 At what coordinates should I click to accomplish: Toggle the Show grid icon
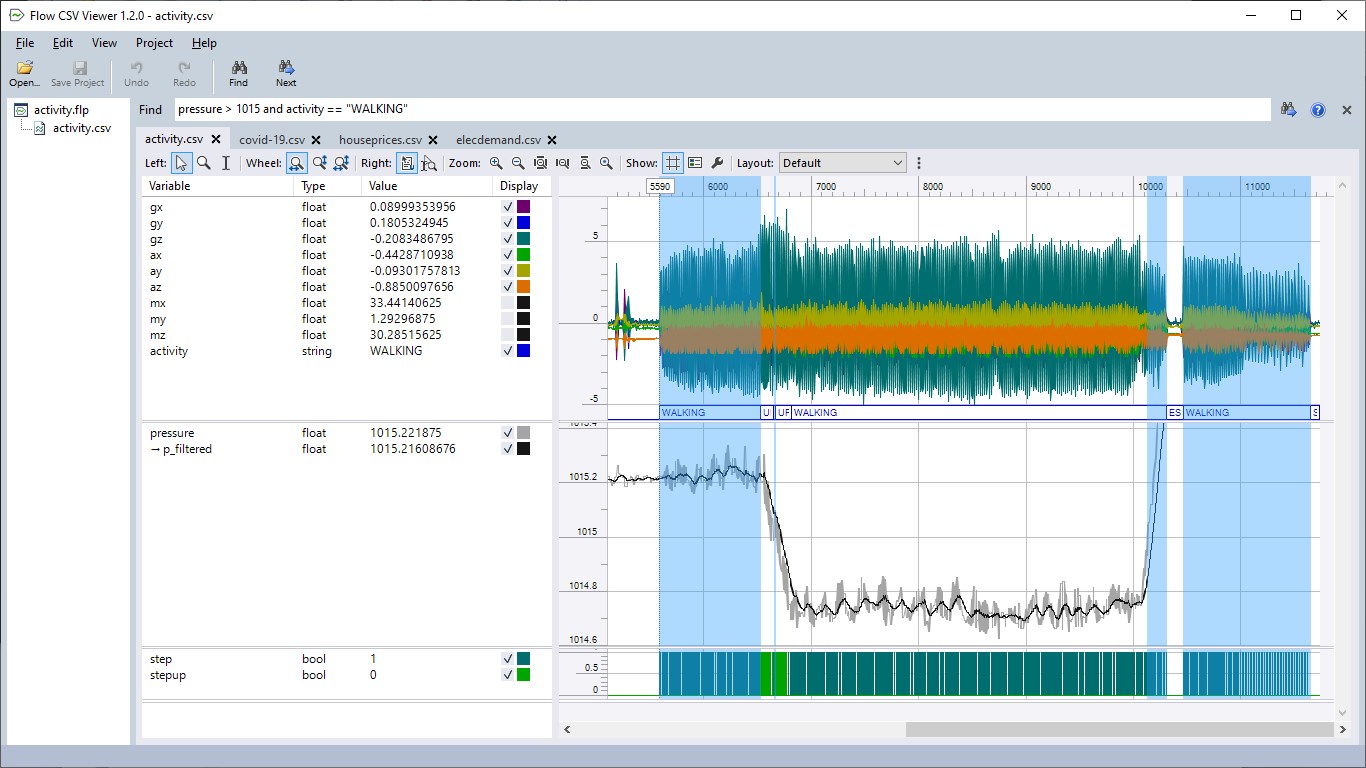[673, 163]
